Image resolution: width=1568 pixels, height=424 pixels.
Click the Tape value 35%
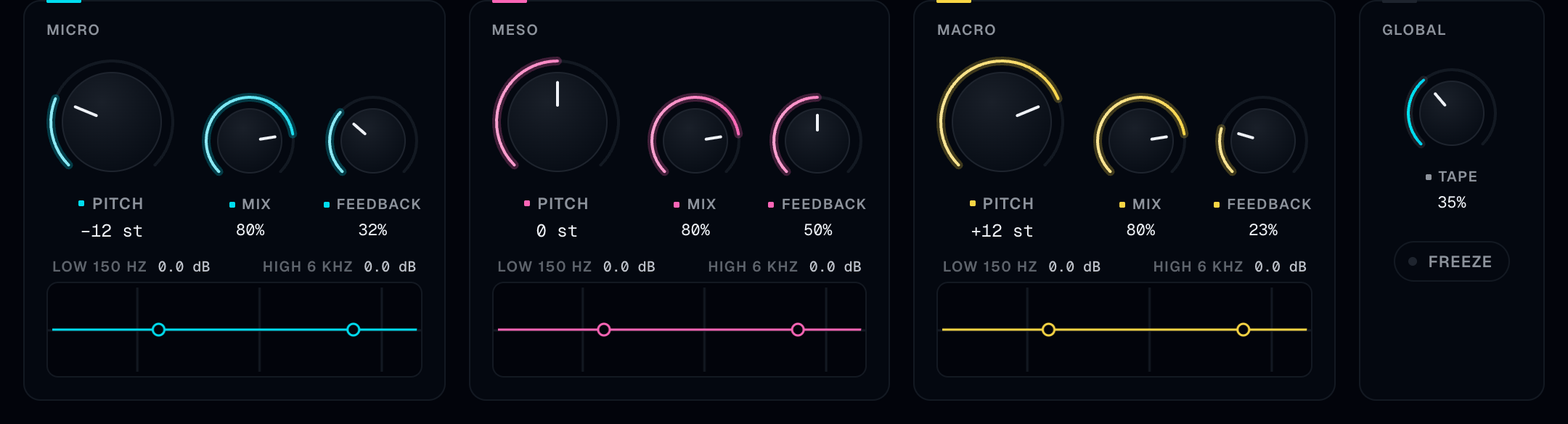[1452, 203]
